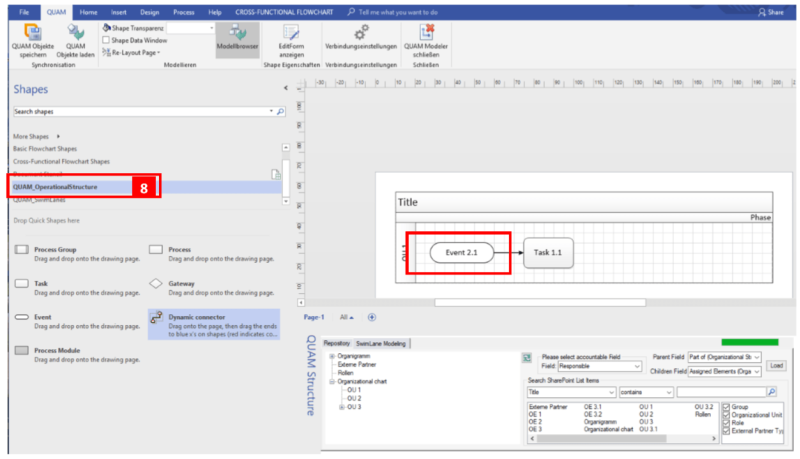This screenshot has width=800, height=459.
Task: Open the File tab
Action: point(24,12)
